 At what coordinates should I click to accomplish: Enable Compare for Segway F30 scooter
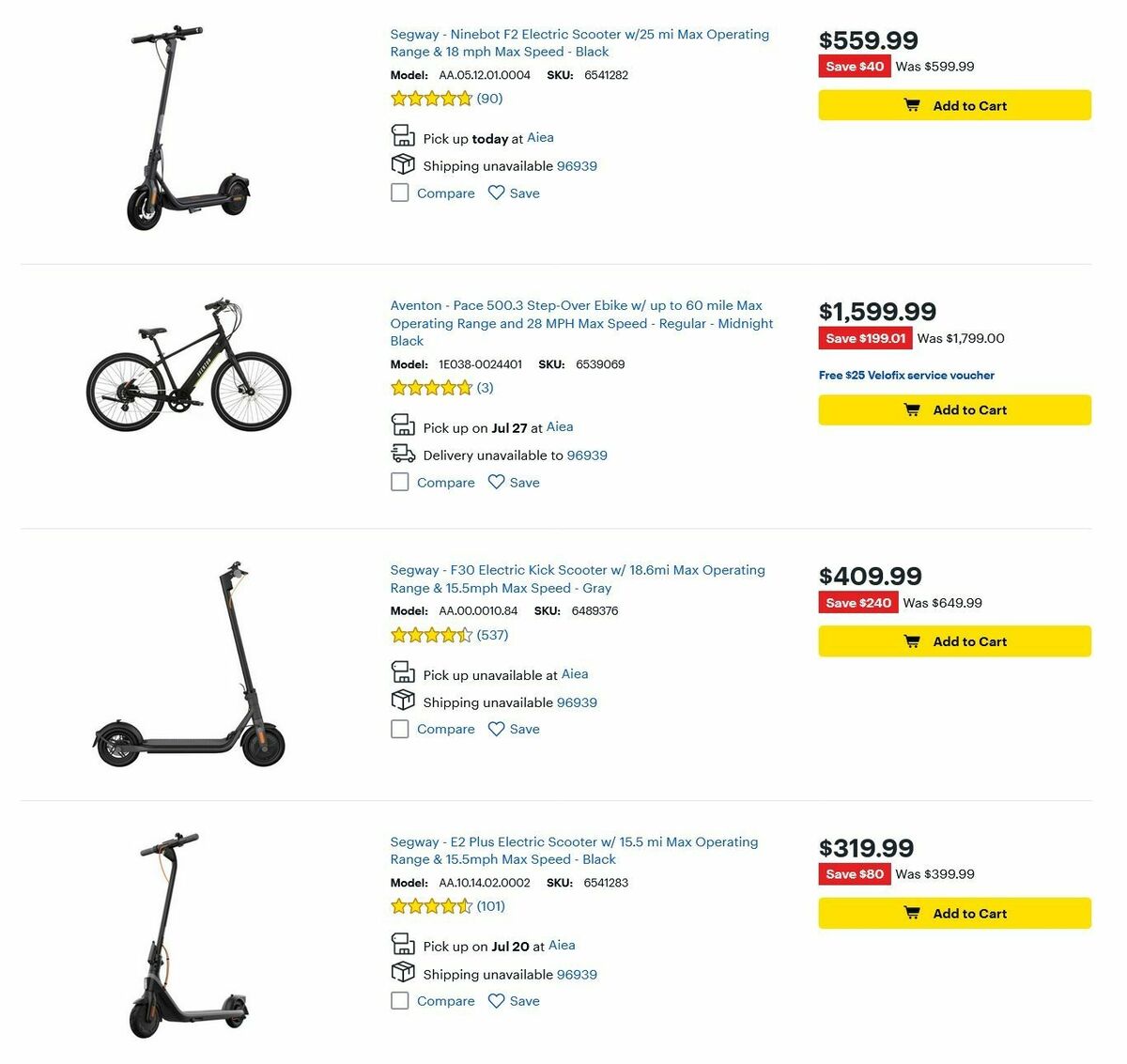[400, 729]
